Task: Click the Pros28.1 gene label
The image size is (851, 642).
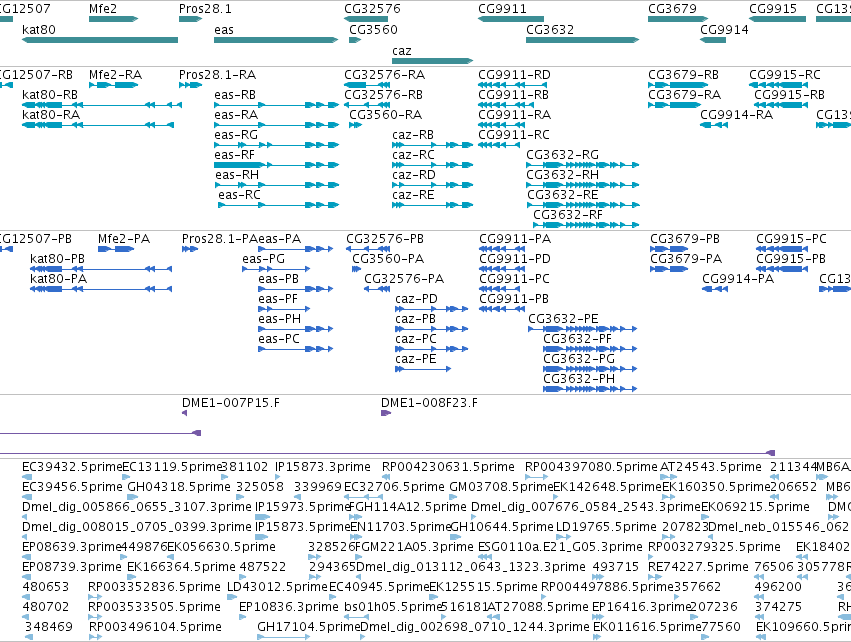Action: 205,9
